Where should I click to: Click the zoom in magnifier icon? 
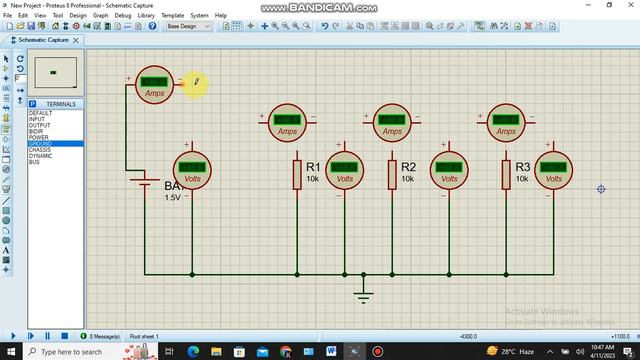coord(275,26)
